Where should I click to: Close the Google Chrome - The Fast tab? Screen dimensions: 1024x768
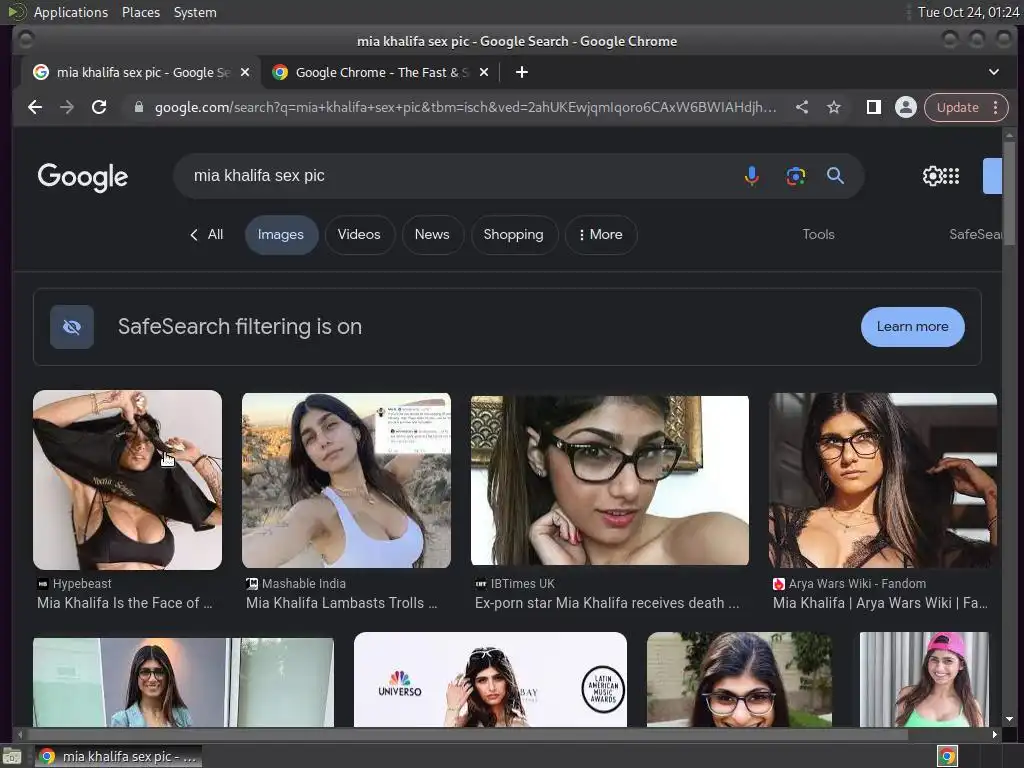484,72
